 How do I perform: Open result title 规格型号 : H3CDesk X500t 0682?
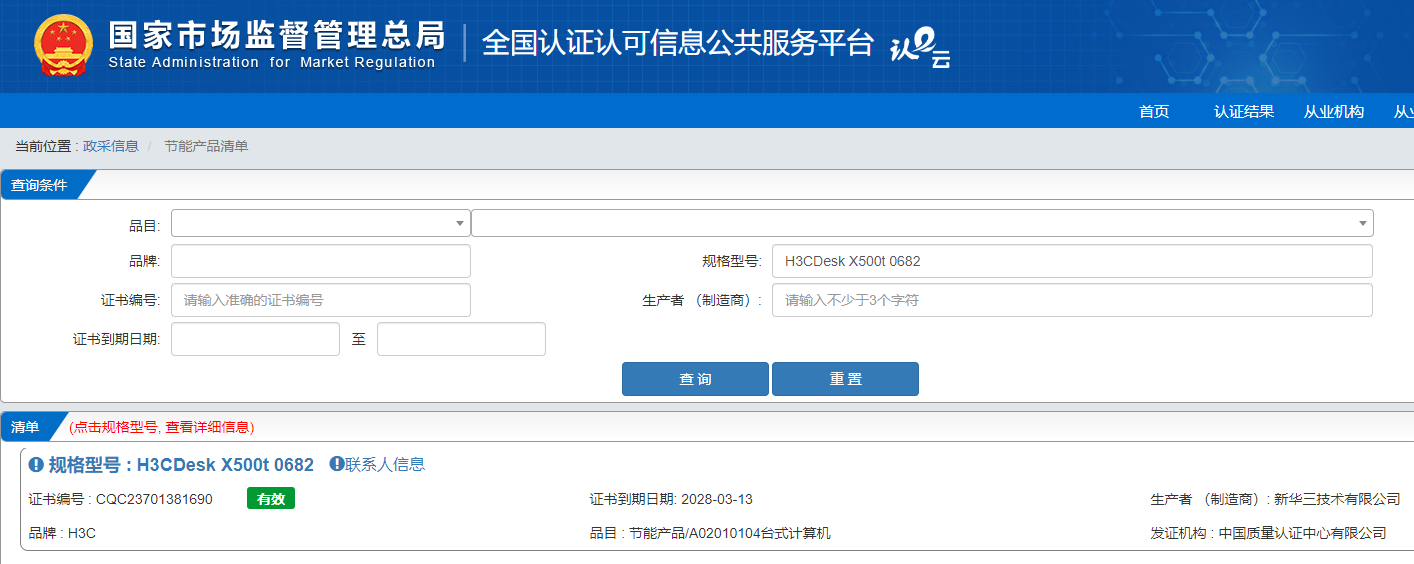point(181,465)
